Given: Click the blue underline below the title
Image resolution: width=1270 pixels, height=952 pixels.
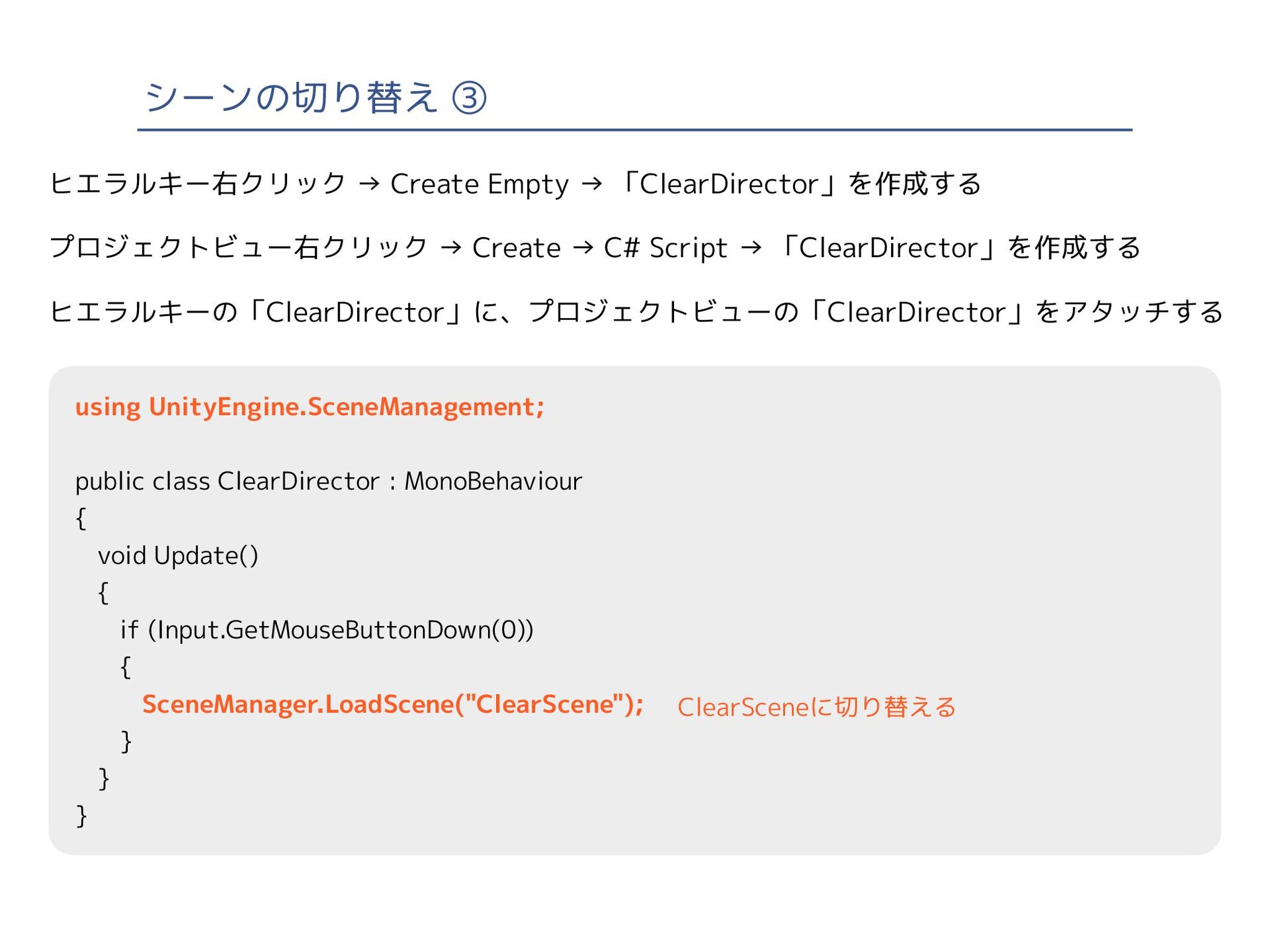Looking at the screenshot, I should (x=634, y=130).
